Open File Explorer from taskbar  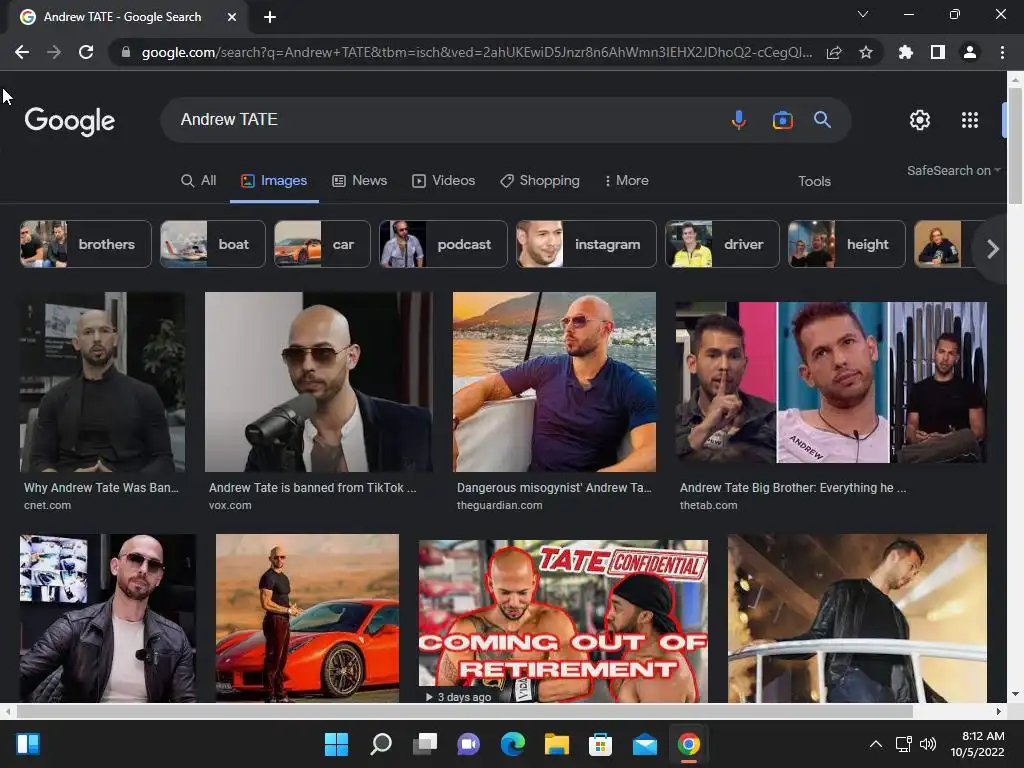pyautogui.click(x=556, y=744)
